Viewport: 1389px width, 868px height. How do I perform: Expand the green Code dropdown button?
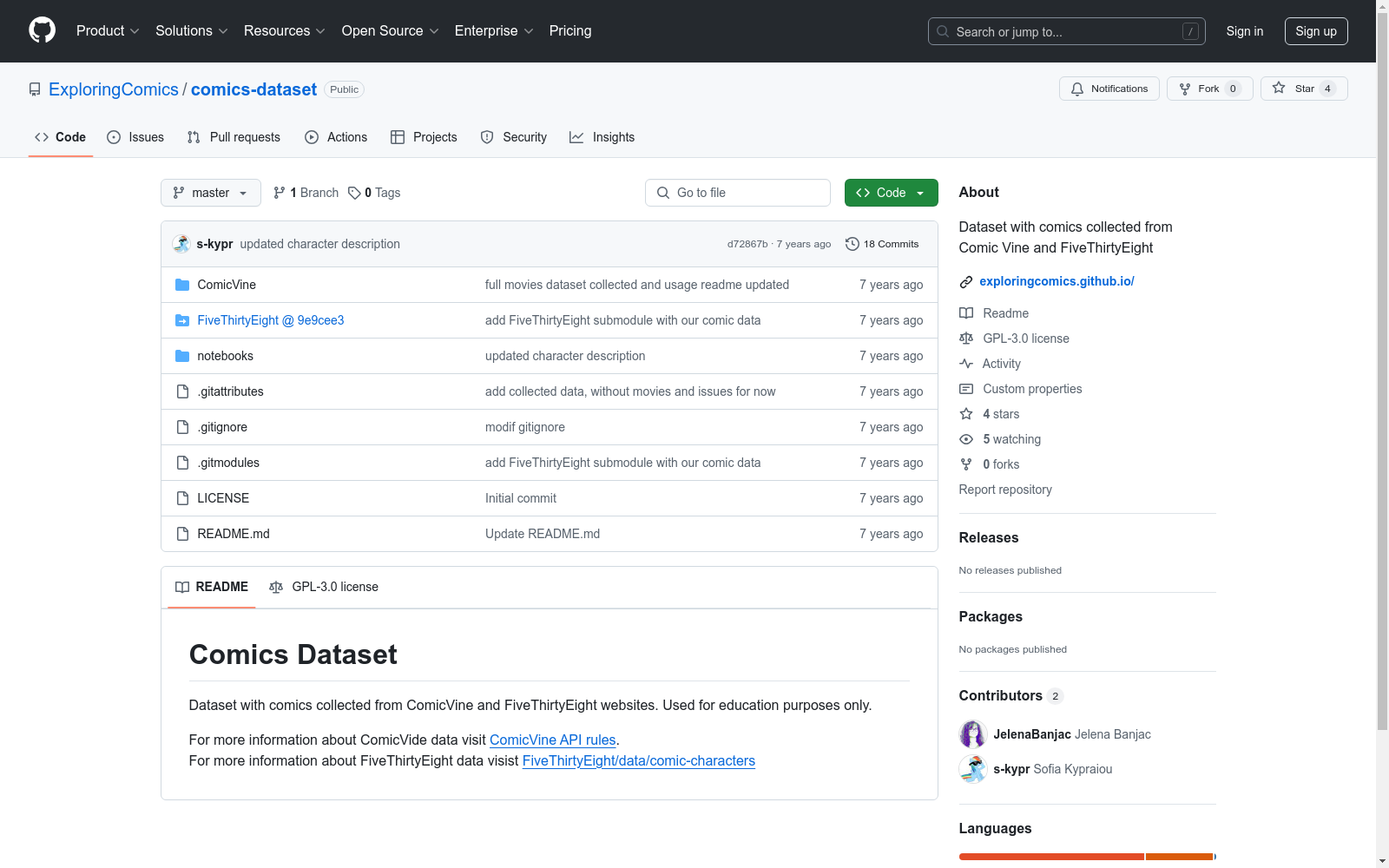pyautogui.click(x=891, y=193)
